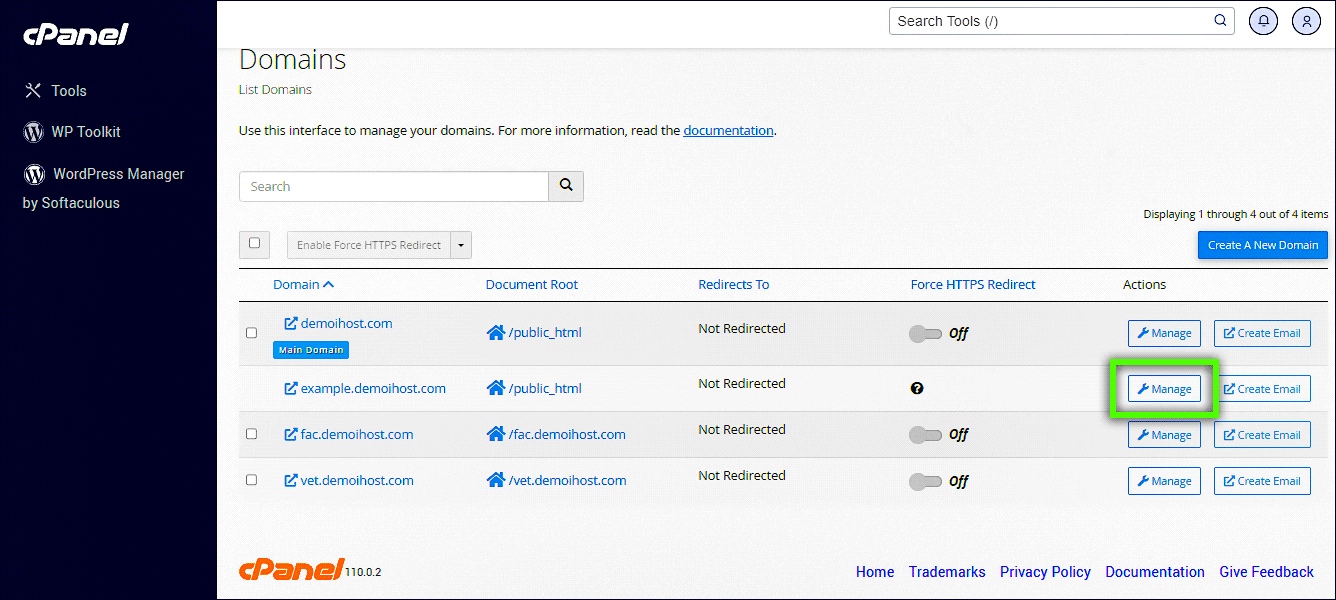Click external link icon next to vet.demoihost.com
The width and height of the screenshot is (1336, 600).
pos(291,480)
